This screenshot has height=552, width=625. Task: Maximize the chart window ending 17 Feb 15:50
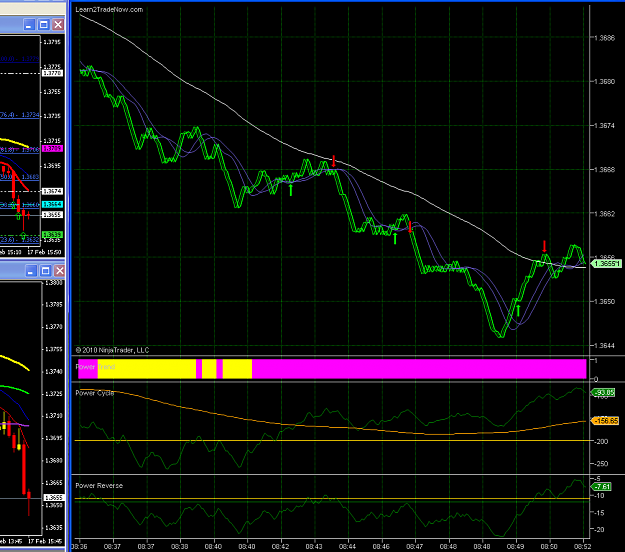(x=43, y=25)
